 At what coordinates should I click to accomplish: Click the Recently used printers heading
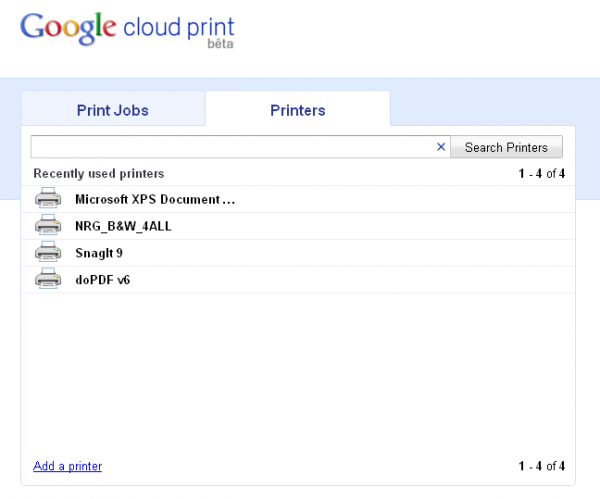98,174
